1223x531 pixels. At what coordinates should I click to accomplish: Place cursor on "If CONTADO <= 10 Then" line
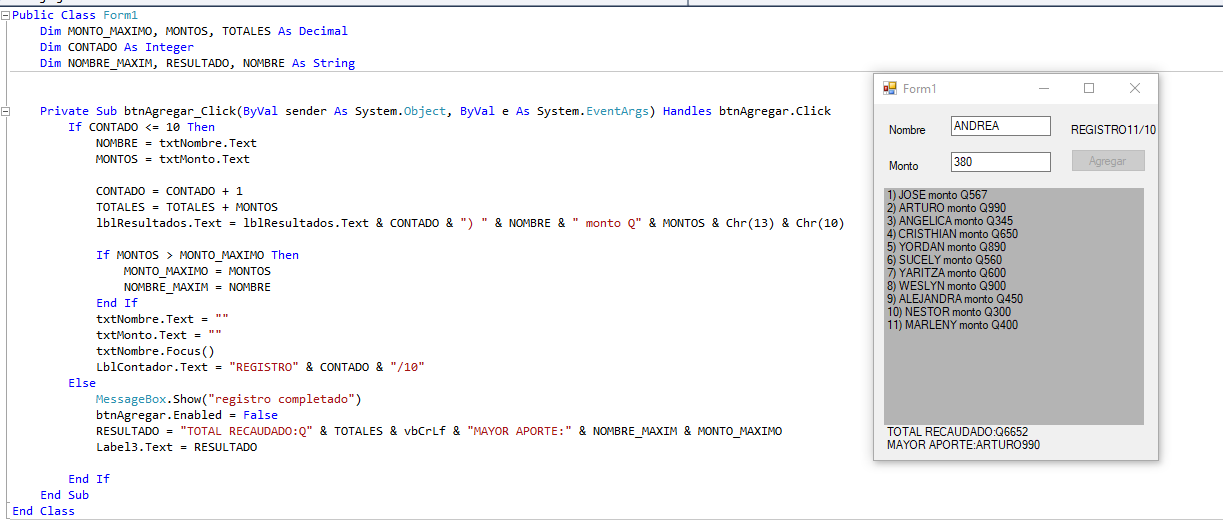[141, 127]
